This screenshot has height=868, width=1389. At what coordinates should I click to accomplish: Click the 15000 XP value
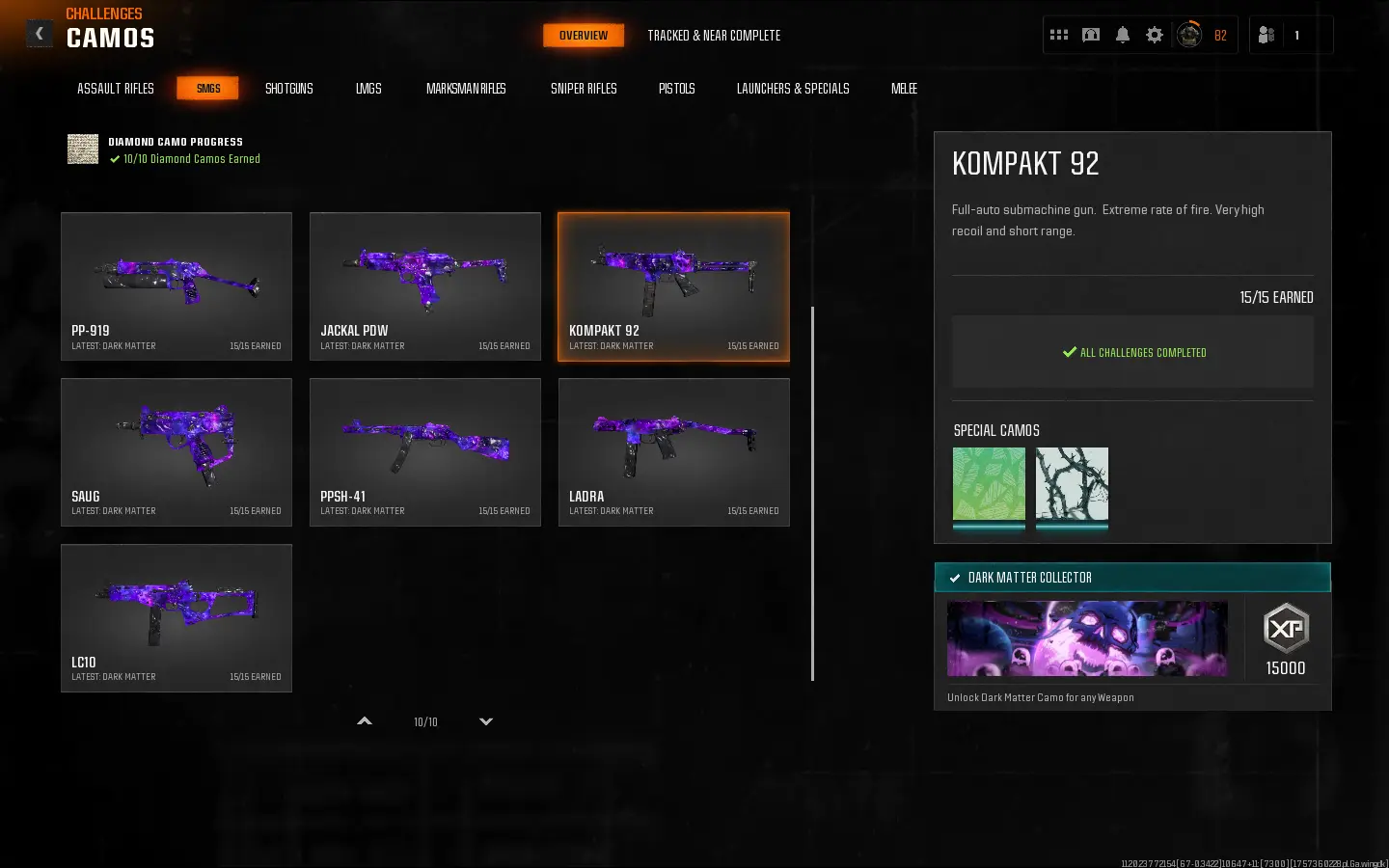[x=1286, y=668]
